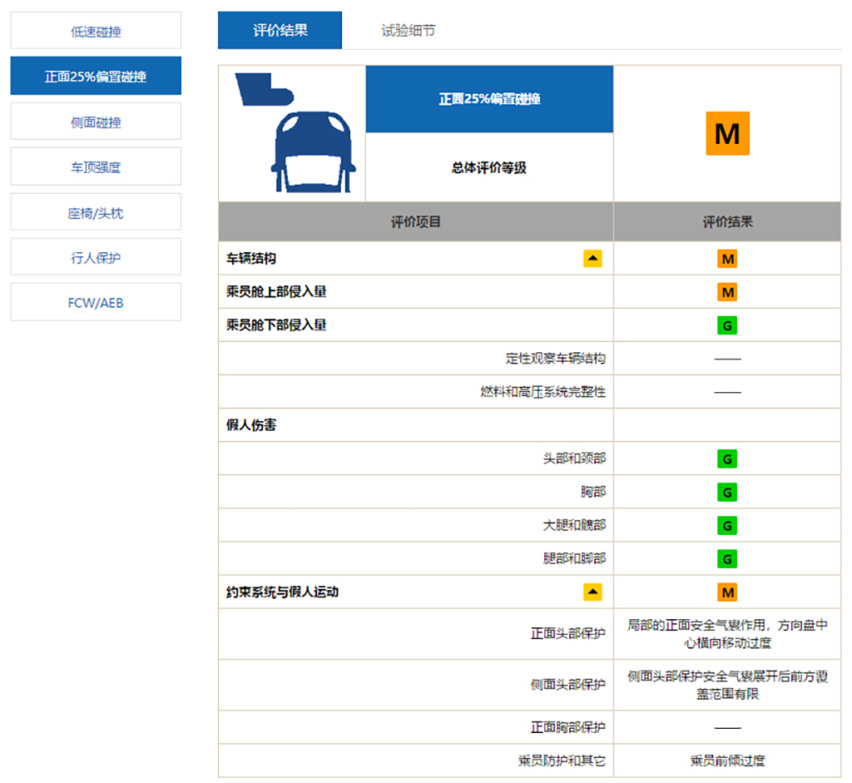Click the 局部的正面安全气囊作用 result text
The width and height of the screenshot is (852, 783).
[x=728, y=634]
